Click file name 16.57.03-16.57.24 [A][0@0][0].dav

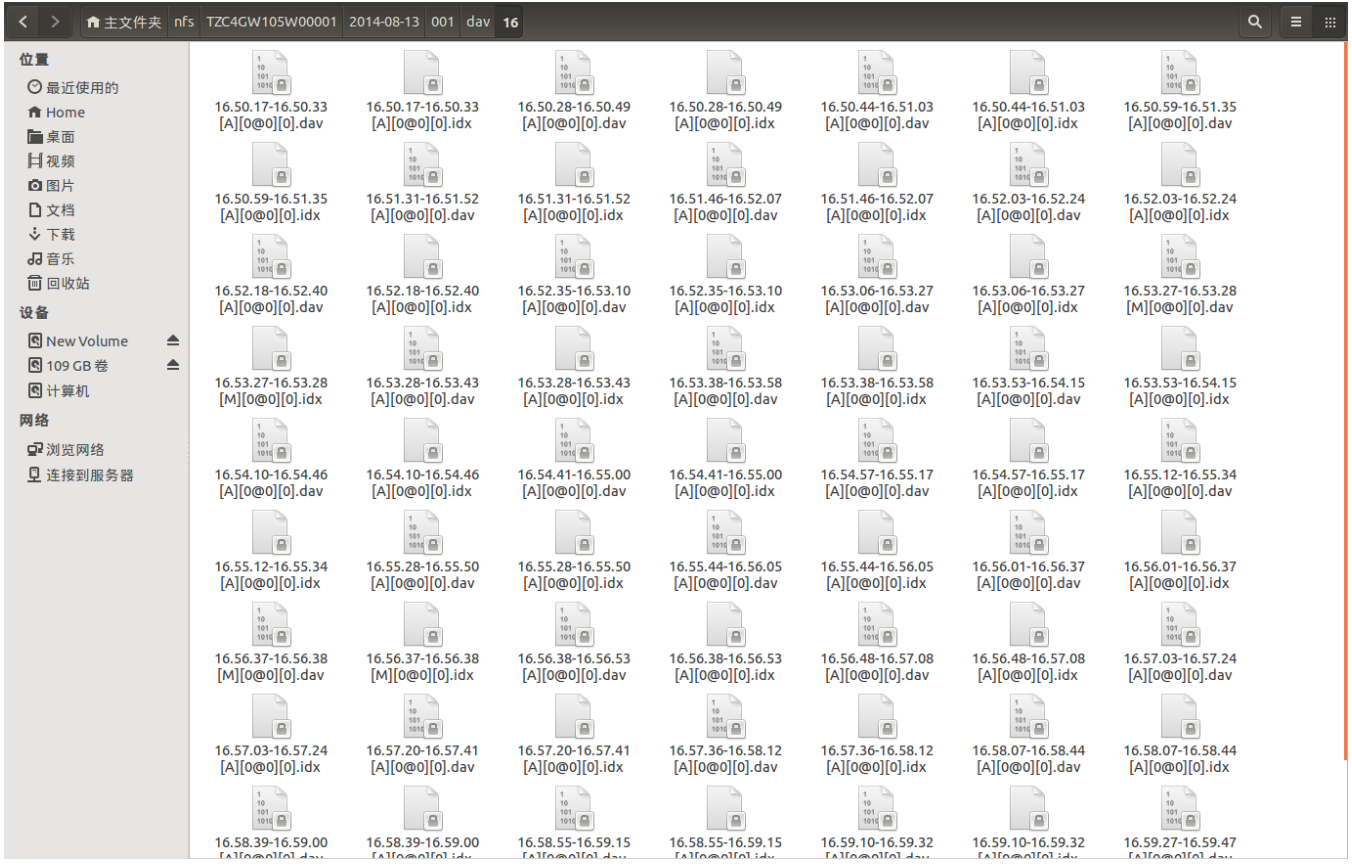pos(1179,667)
